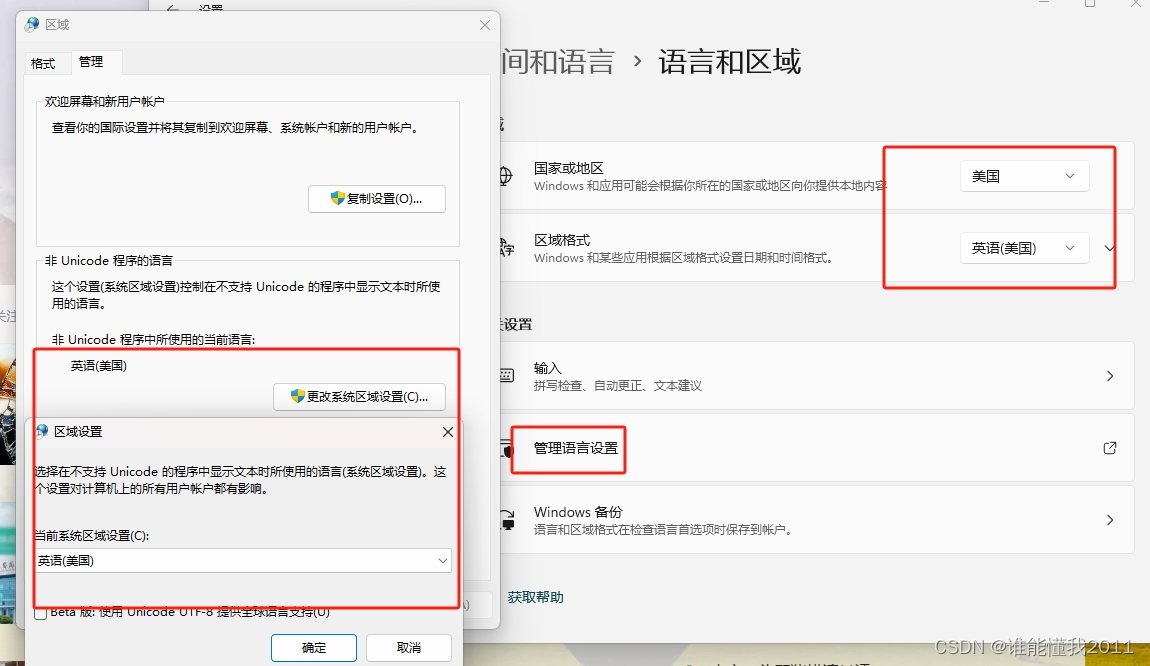Click shield icon on 更改系统区域设置 button
Viewport: 1150px width, 666px height.
click(298, 396)
